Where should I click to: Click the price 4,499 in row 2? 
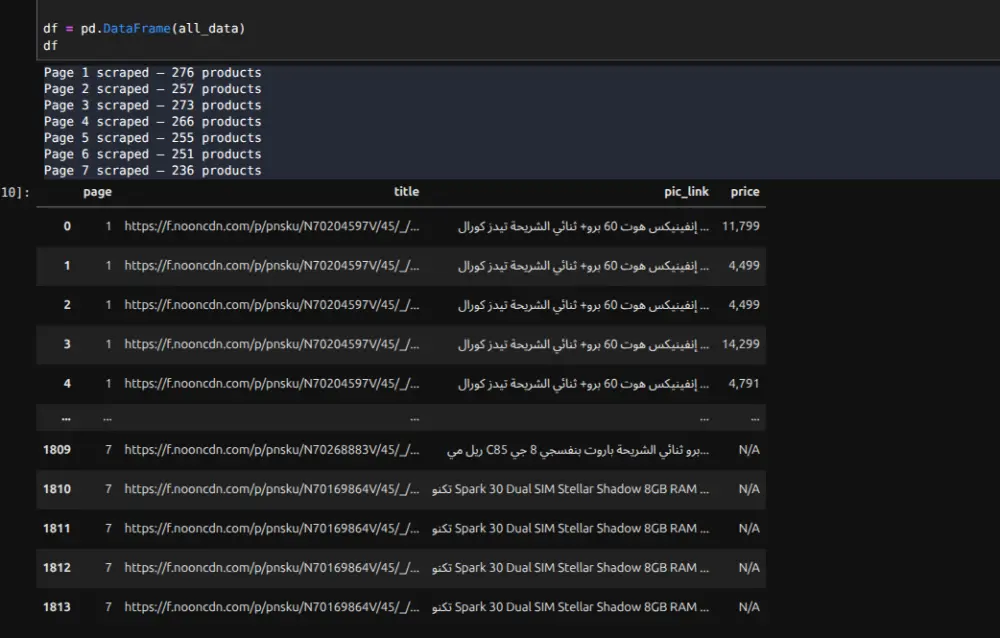click(744, 305)
